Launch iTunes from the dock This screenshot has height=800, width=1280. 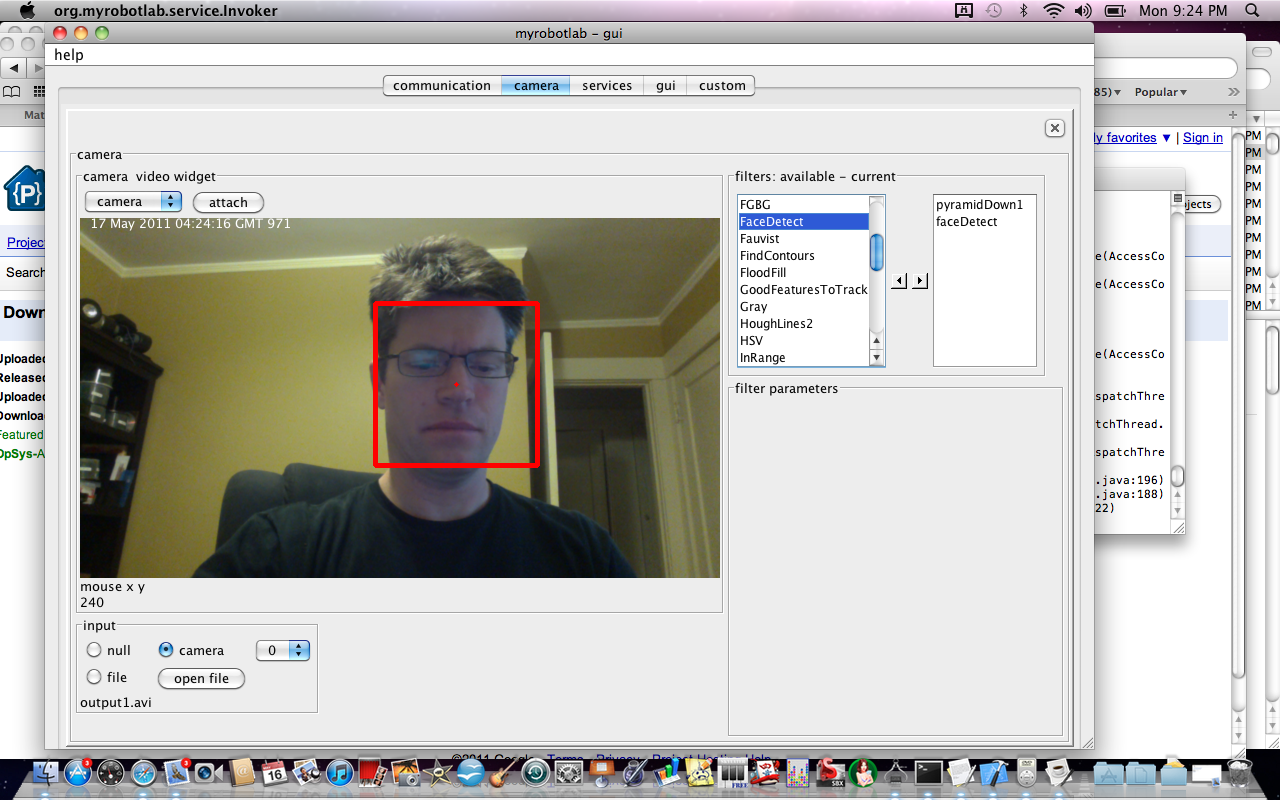pyautogui.click(x=340, y=773)
